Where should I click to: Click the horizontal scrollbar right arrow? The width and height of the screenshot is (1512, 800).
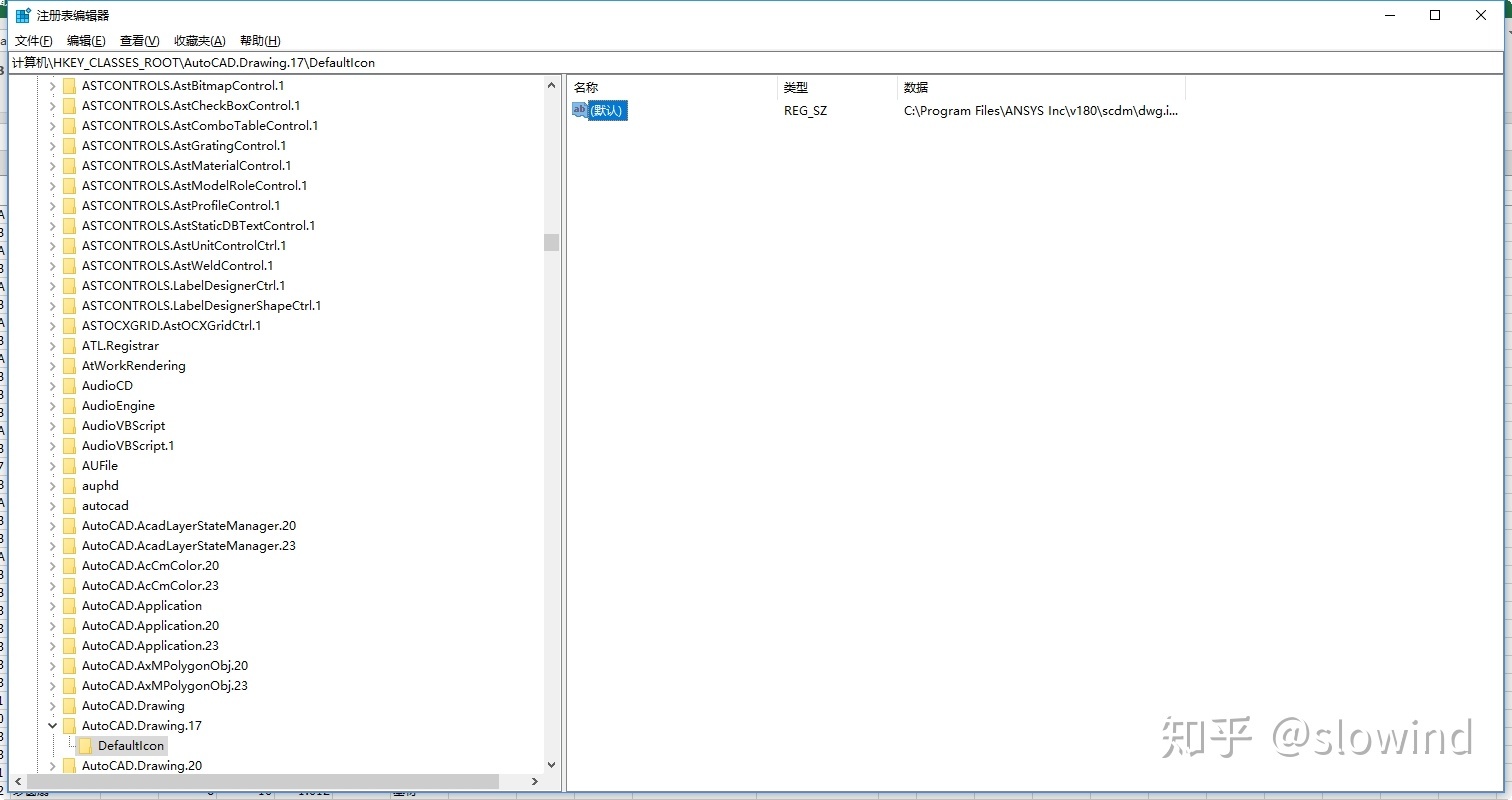click(x=535, y=782)
